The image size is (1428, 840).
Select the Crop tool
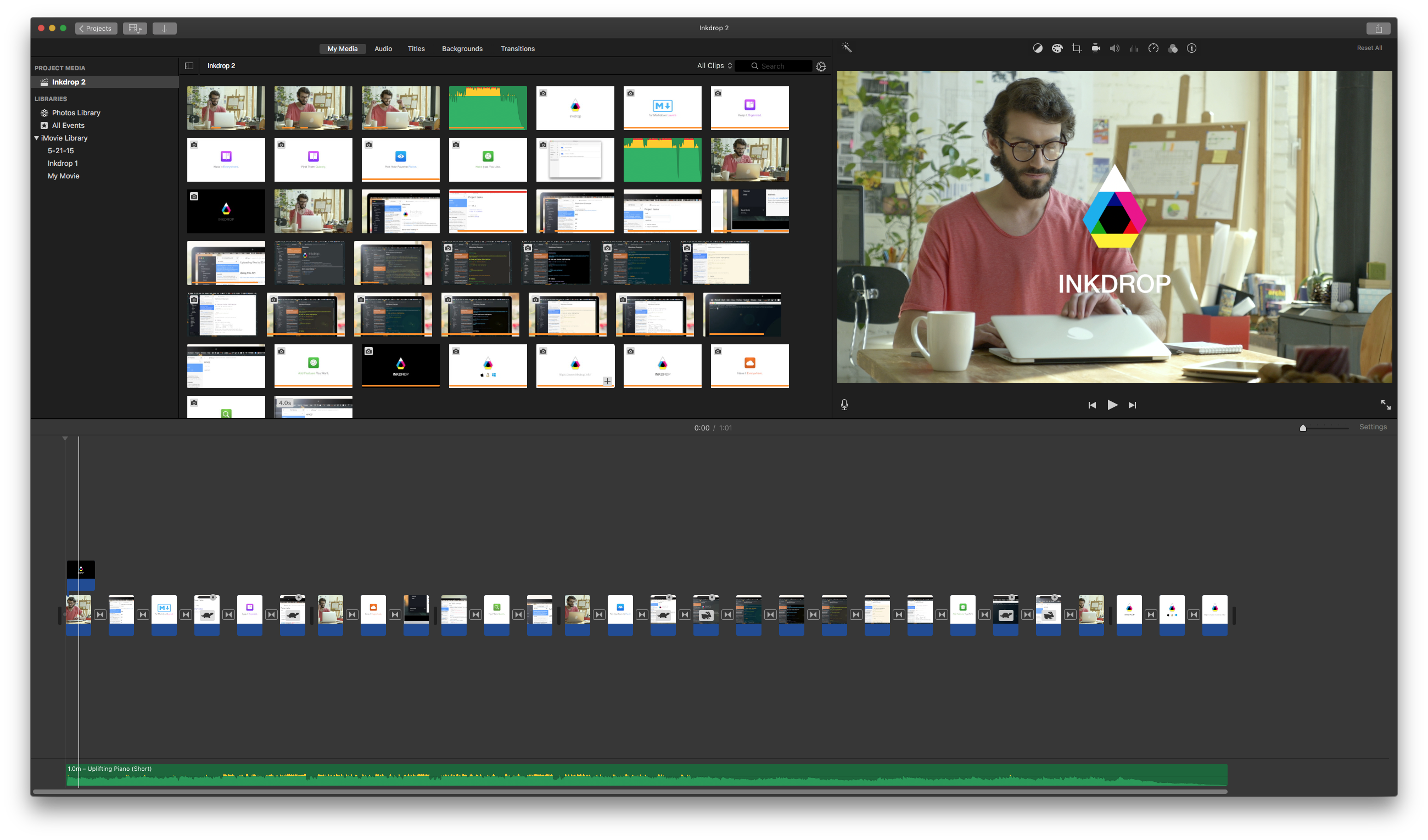point(1077,48)
